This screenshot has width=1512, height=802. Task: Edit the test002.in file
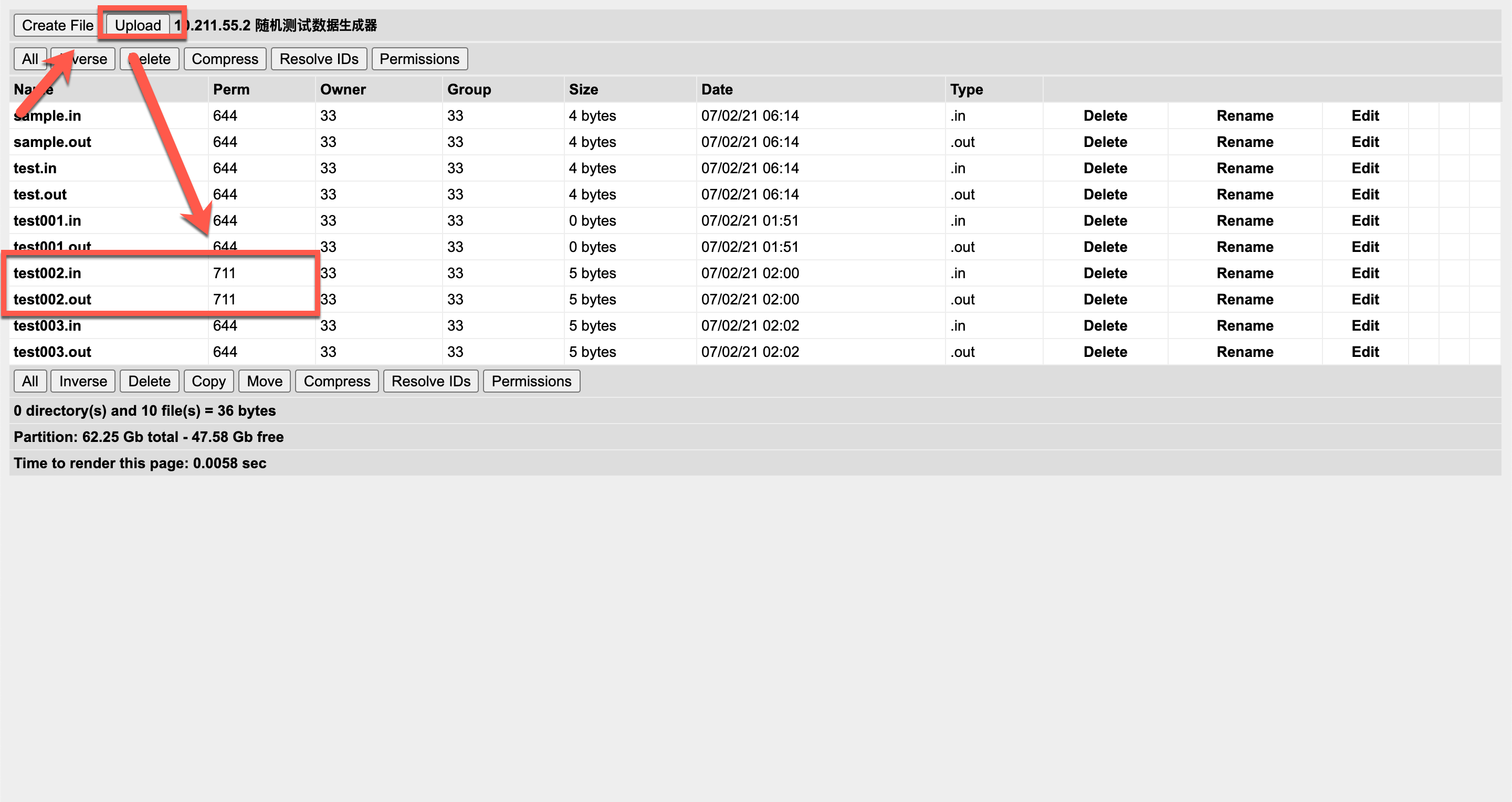tap(1364, 273)
